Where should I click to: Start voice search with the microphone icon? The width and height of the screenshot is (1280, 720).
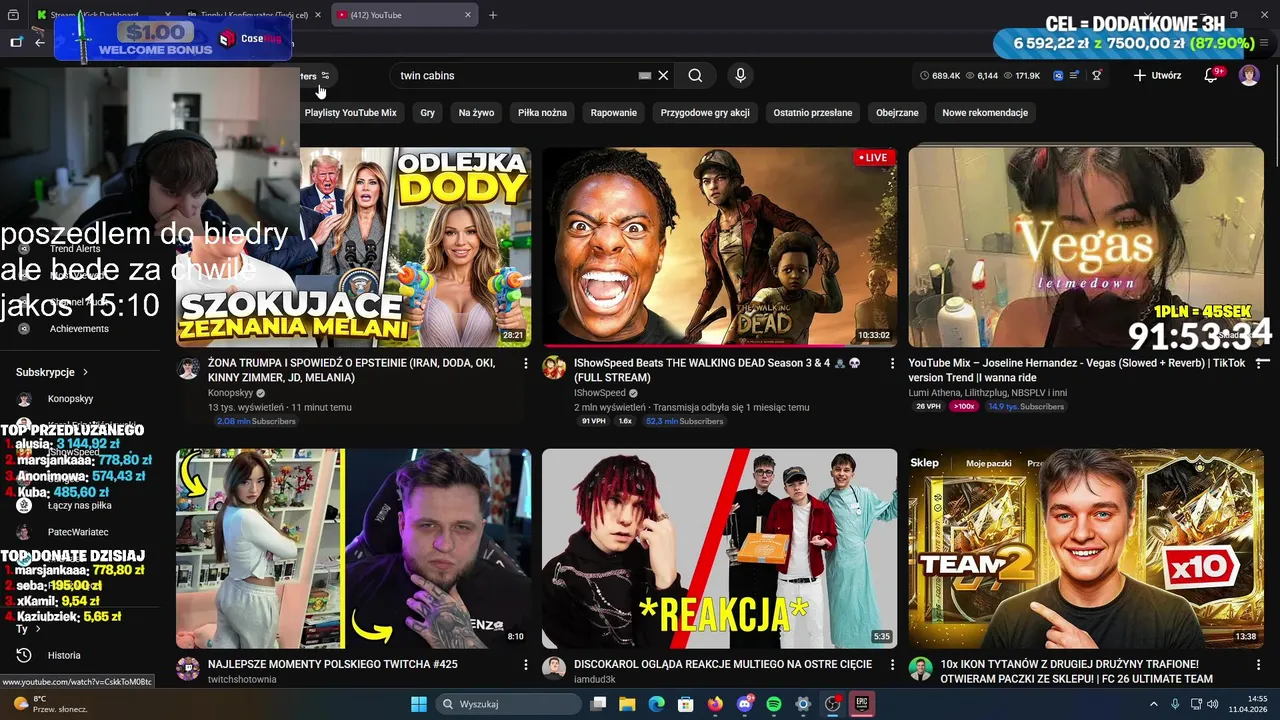(x=740, y=75)
